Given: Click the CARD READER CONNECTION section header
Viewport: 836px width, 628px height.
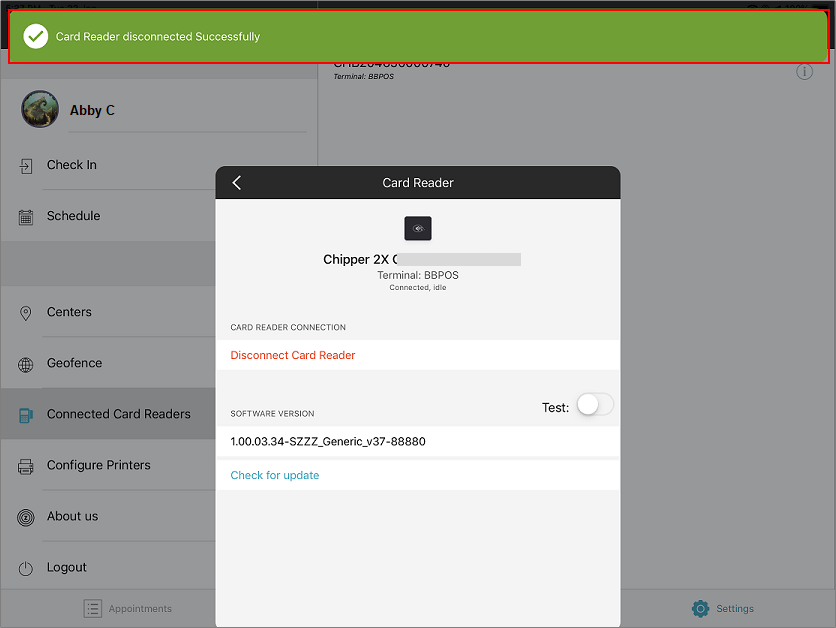Looking at the screenshot, I should click(x=288, y=327).
